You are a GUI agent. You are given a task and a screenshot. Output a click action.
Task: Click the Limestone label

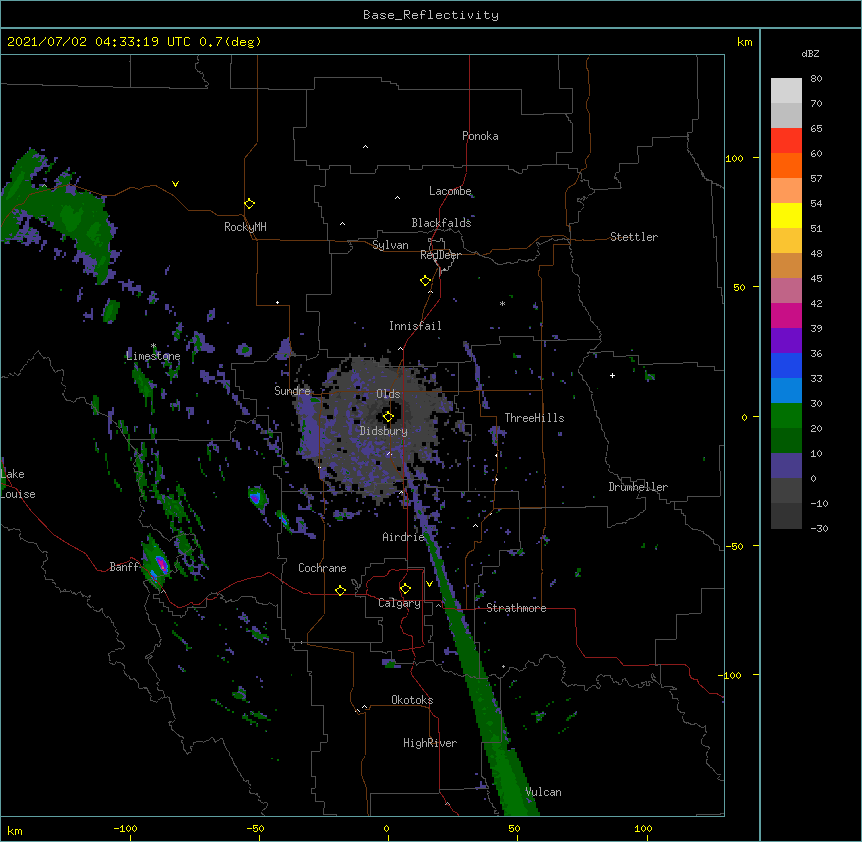[x=153, y=356]
